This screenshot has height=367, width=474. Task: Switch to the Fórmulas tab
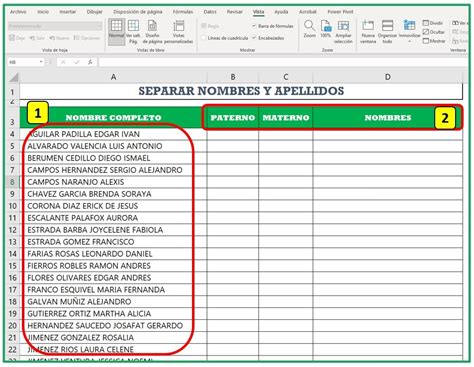pyautogui.click(x=183, y=12)
